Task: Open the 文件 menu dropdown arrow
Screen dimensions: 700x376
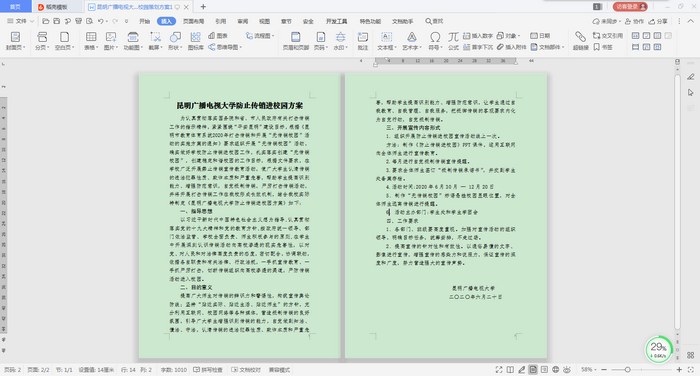Action: coord(32,21)
